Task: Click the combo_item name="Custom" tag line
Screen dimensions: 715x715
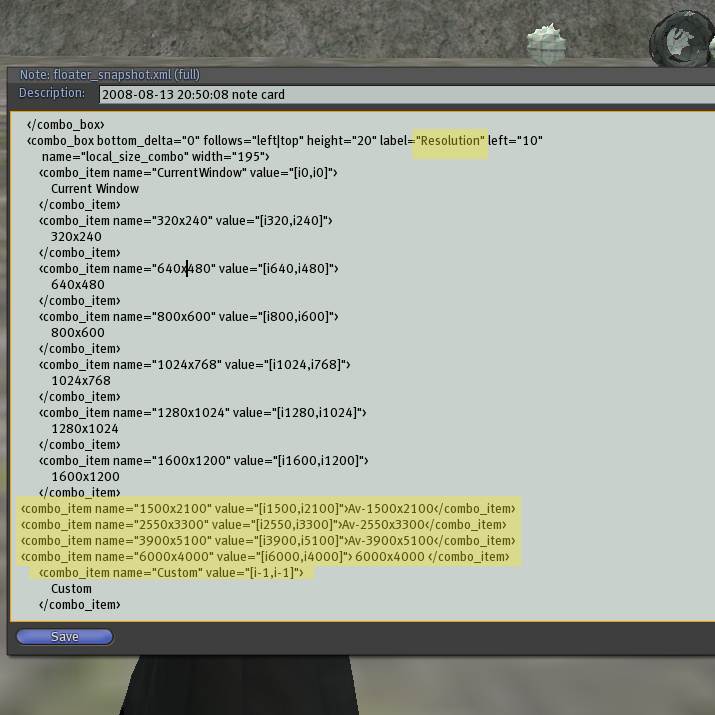Action: (170, 573)
